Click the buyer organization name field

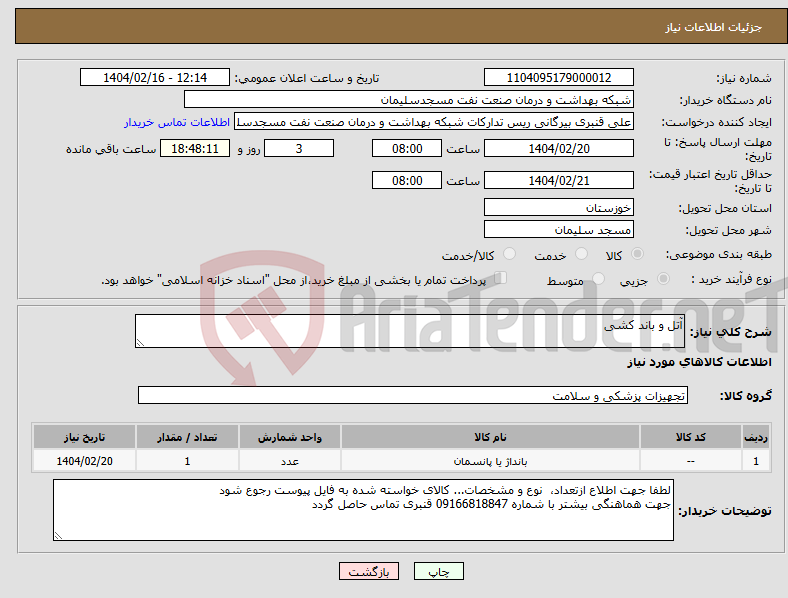(x=409, y=99)
